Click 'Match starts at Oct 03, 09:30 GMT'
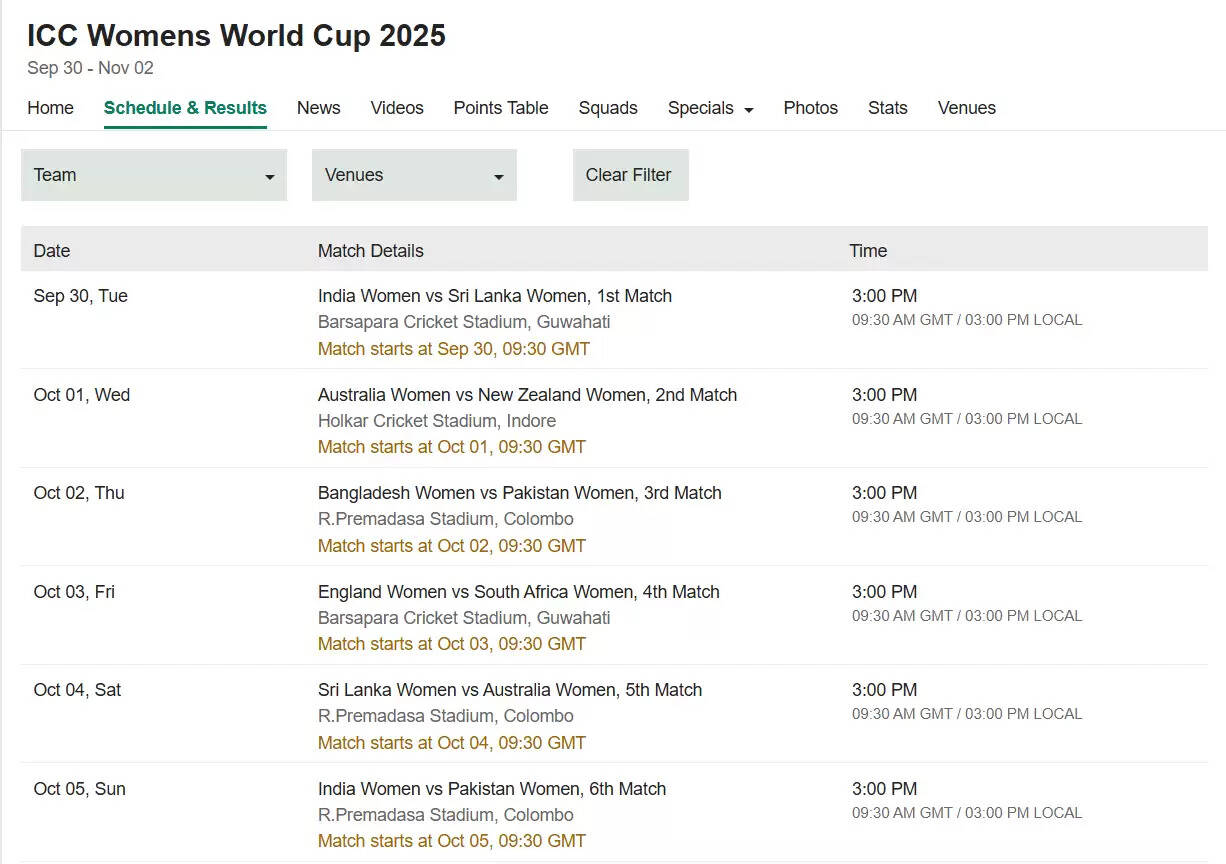This screenshot has width=1226, height=864. [x=452, y=644]
